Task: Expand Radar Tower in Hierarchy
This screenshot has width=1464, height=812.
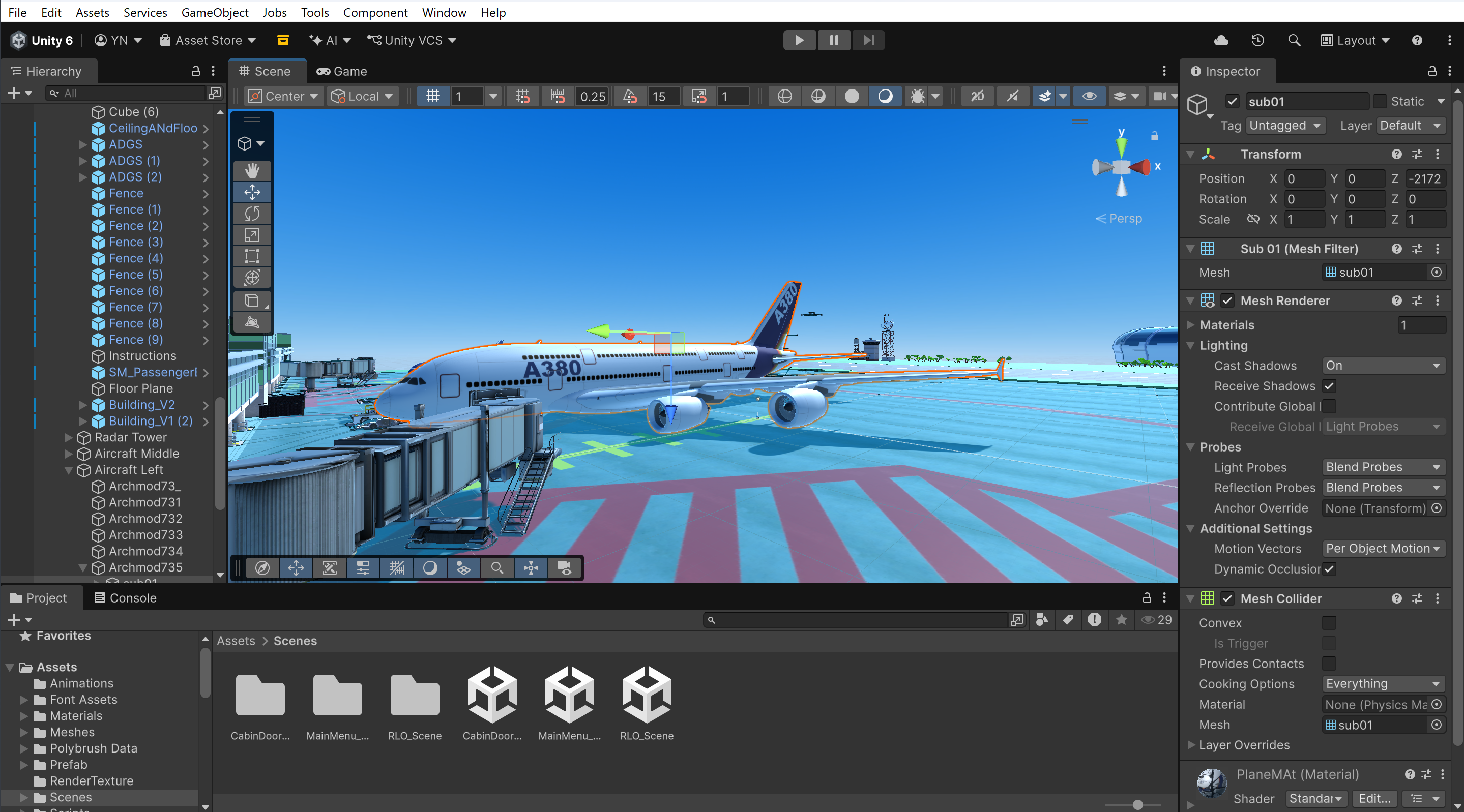Action: tap(69, 438)
